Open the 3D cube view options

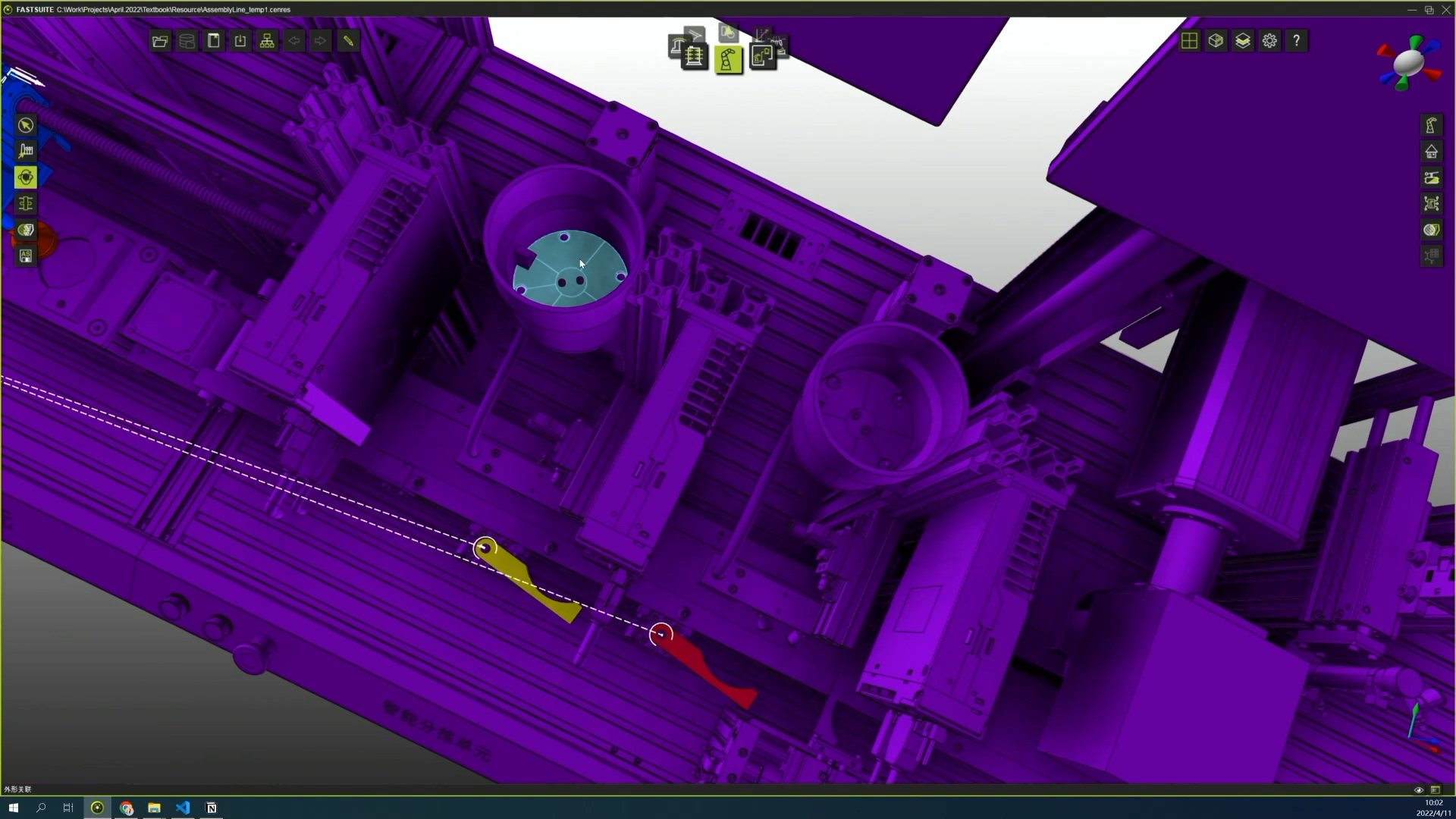[x=1216, y=41]
